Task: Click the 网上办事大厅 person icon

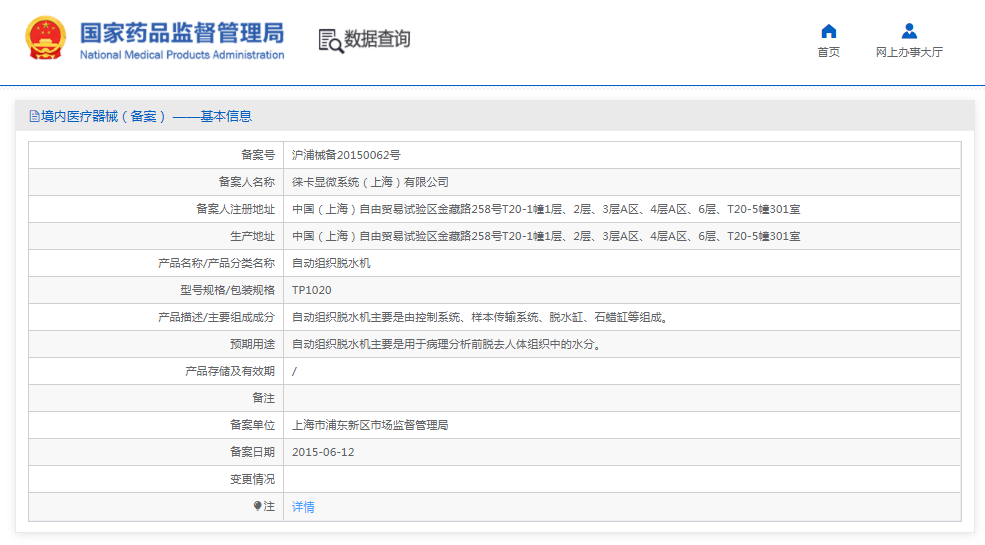Action: (x=908, y=31)
